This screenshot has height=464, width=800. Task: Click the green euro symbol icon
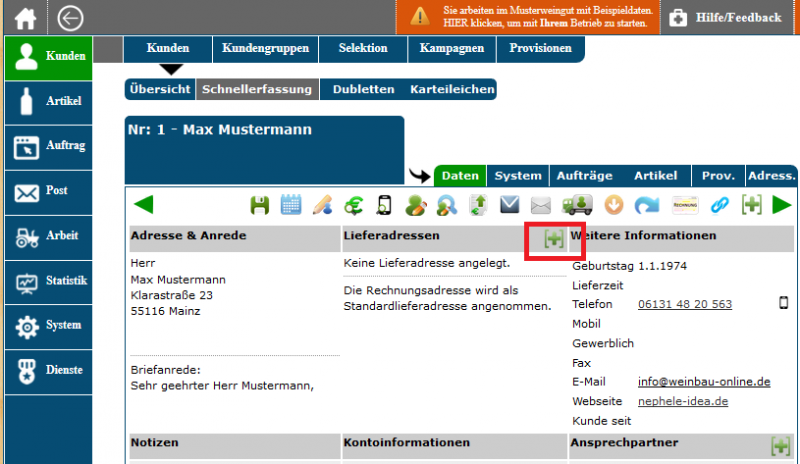pos(353,205)
